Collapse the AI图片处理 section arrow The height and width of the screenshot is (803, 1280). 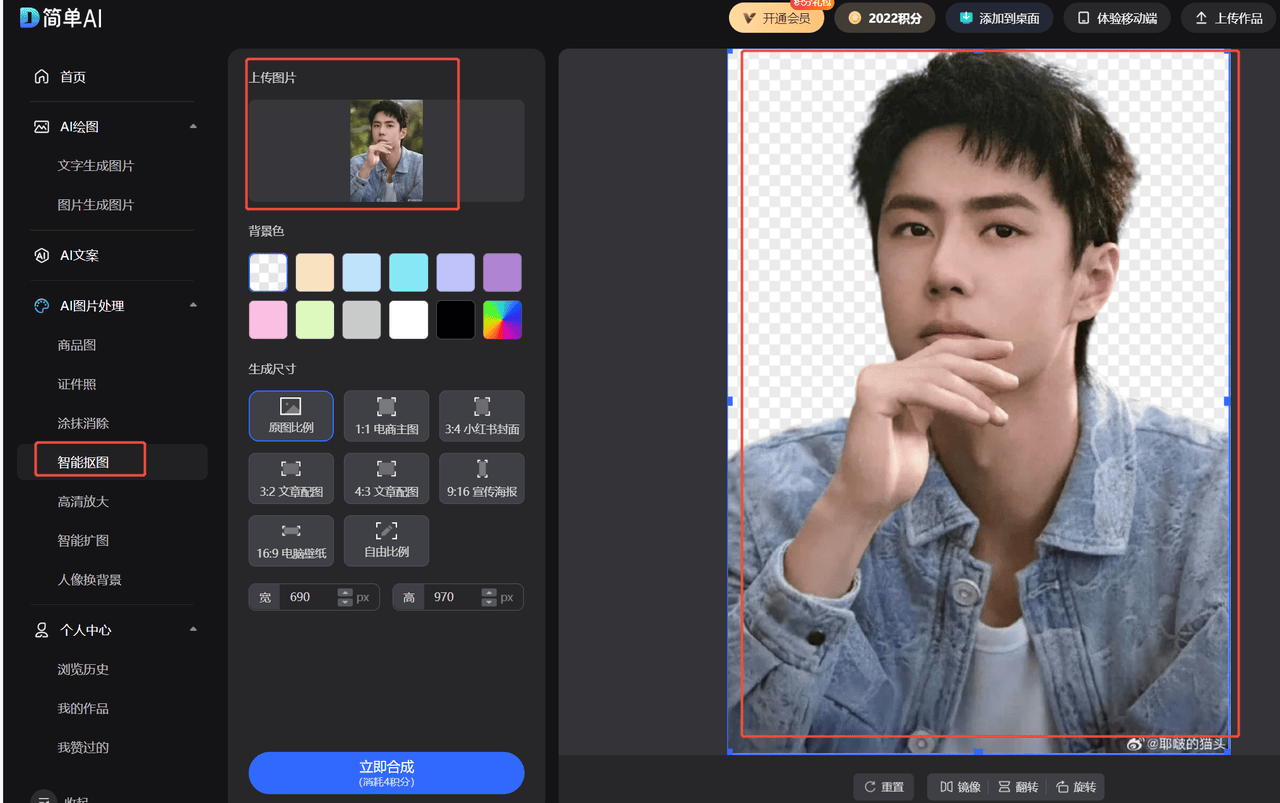click(193, 305)
